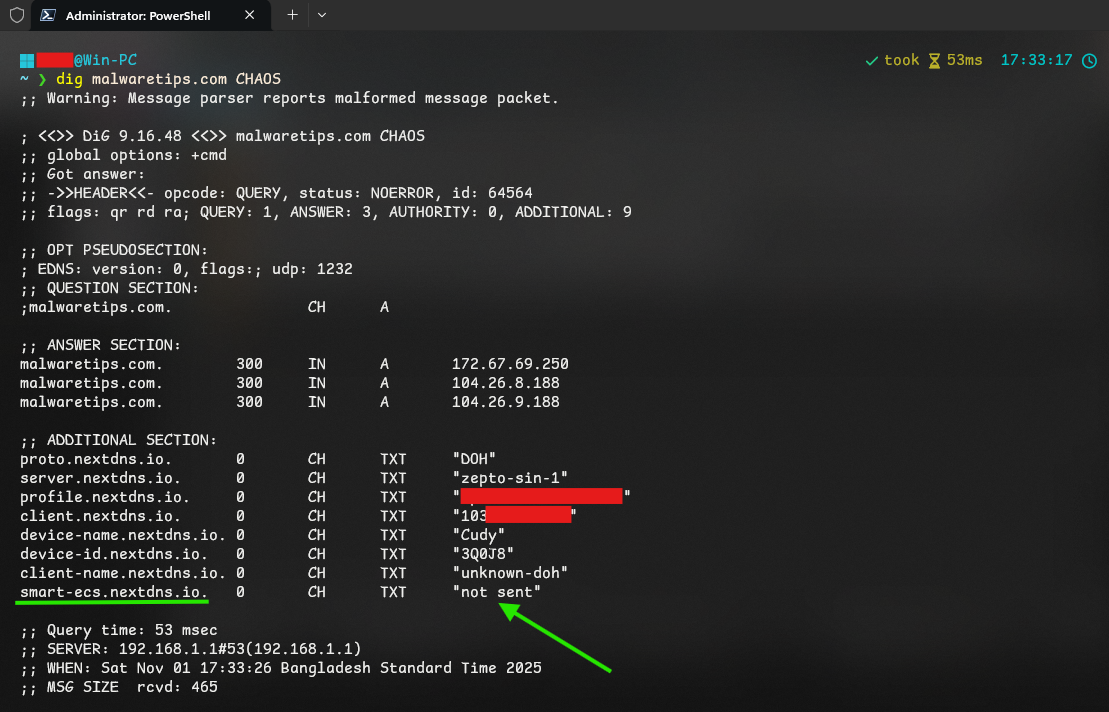Close the Administrator: PowerShell tab
Screen dimensions: 1109x712
pos(250,15)
